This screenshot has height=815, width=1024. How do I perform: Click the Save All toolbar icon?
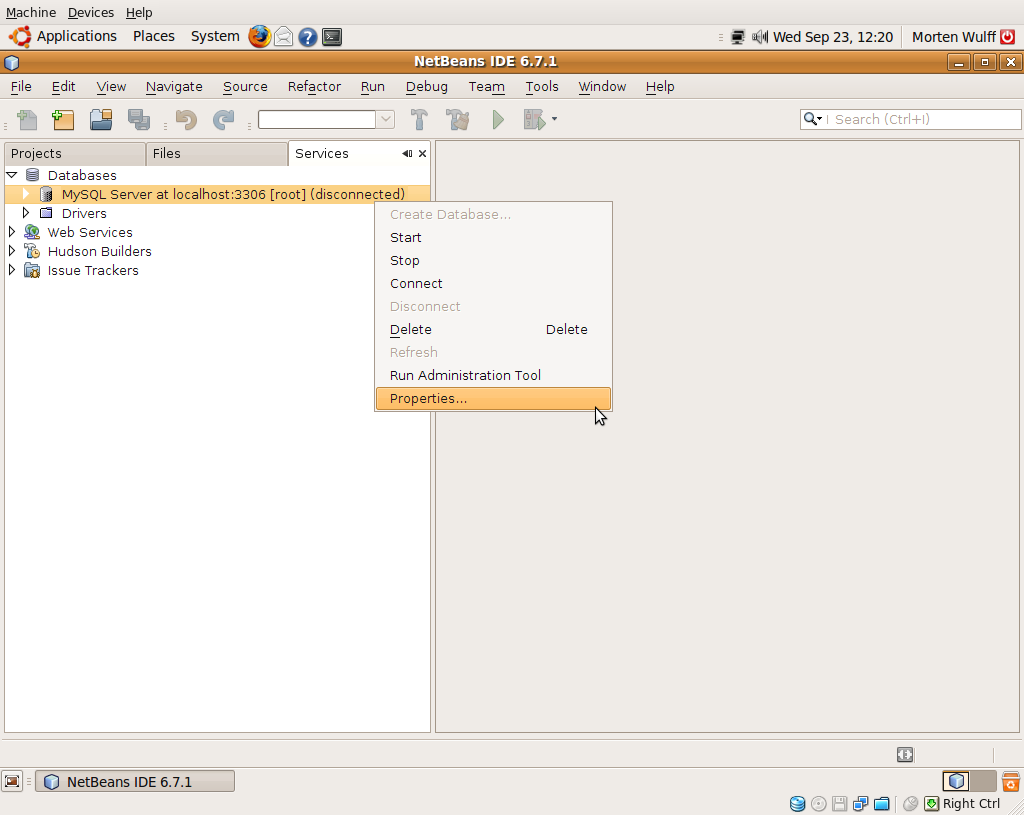138,120
